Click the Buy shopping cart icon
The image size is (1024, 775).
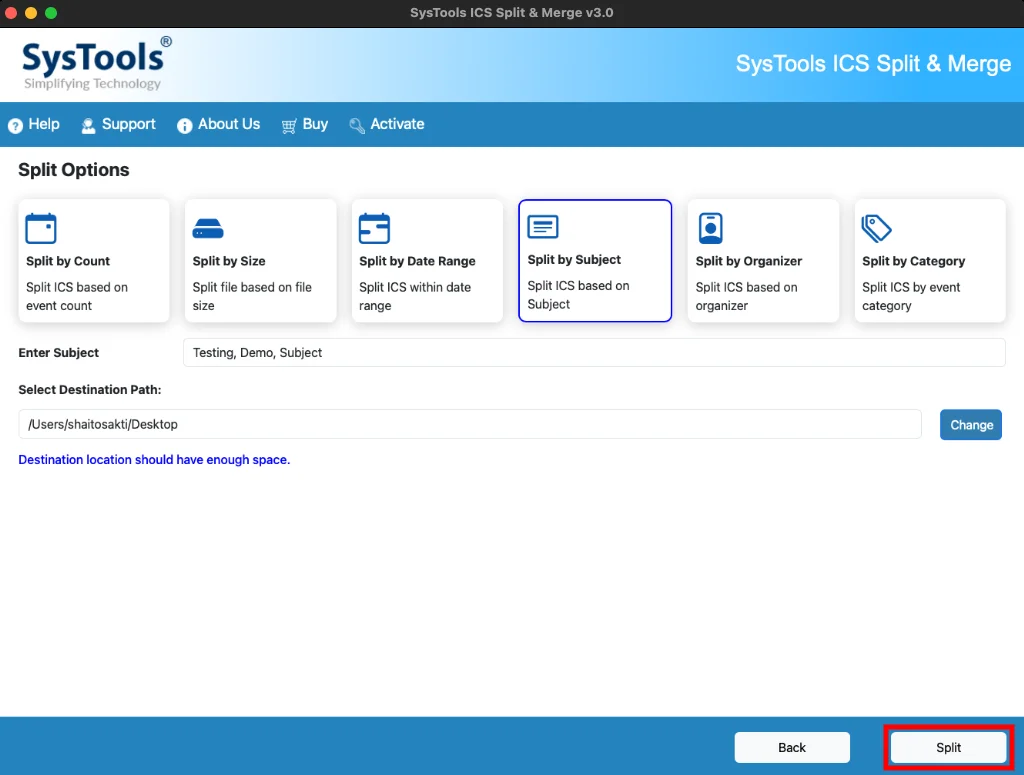tap(289, 125)
